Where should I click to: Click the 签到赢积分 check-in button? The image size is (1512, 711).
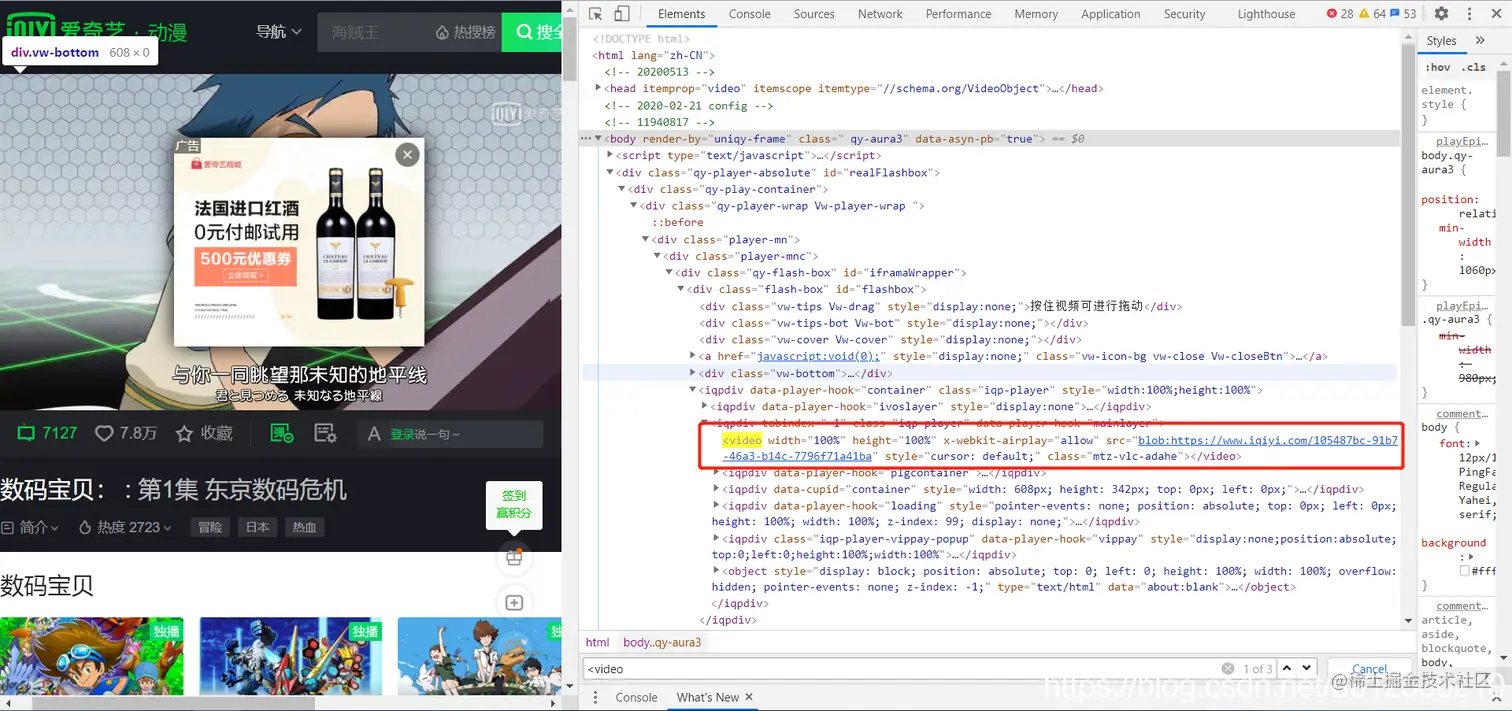[x=514, y=504]
